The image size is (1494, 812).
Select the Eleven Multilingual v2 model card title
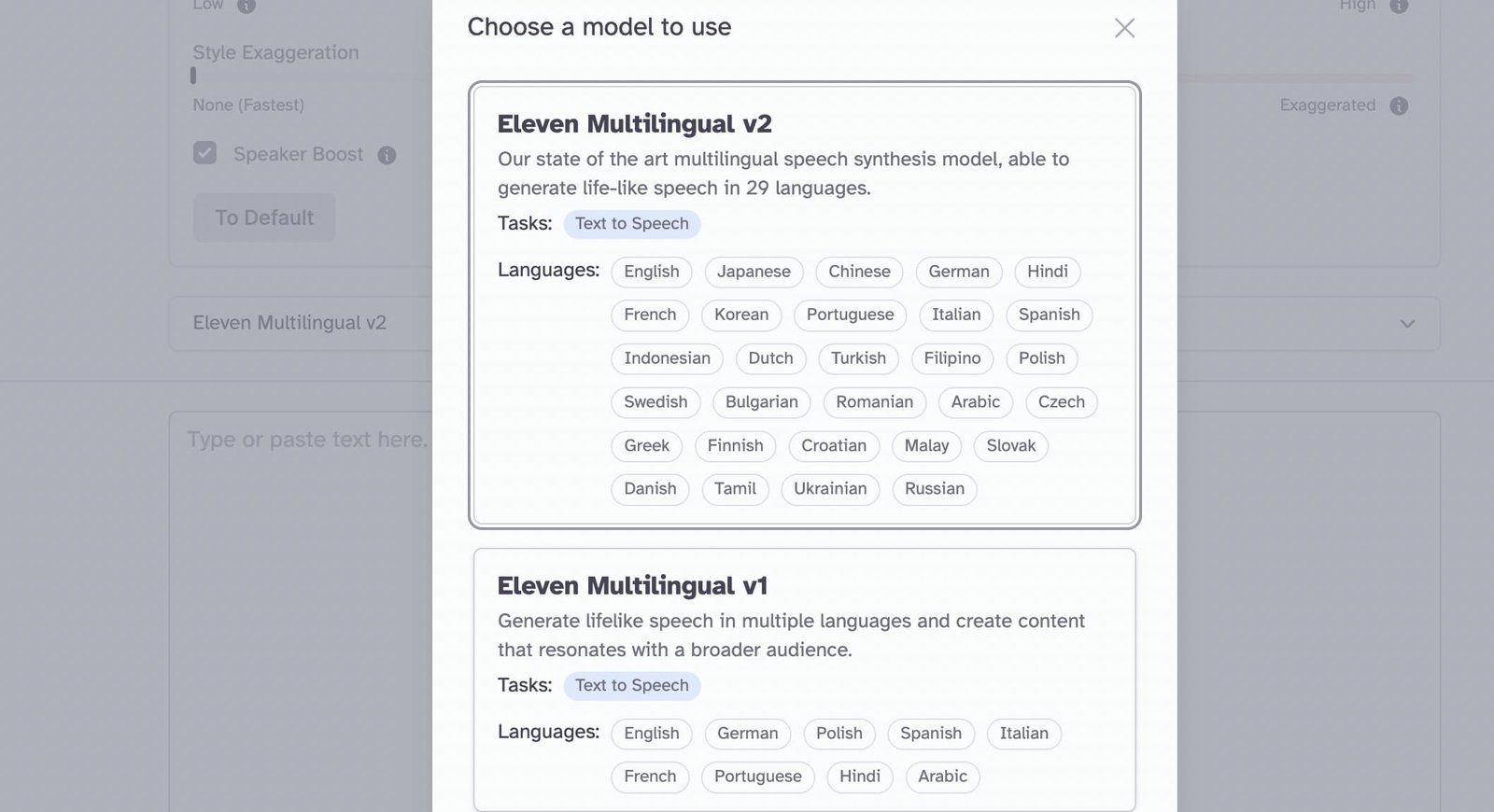634,124
